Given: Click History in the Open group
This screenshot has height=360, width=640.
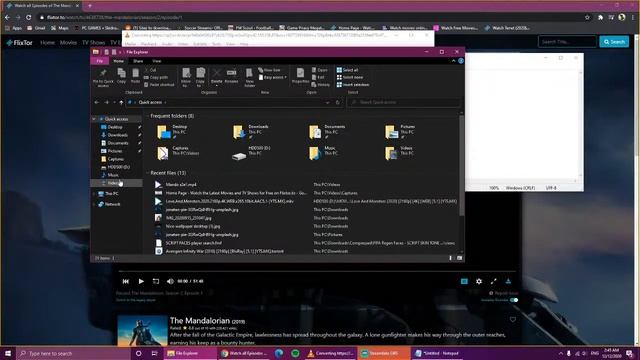Looking at the screenshot, I should [320, 85].
